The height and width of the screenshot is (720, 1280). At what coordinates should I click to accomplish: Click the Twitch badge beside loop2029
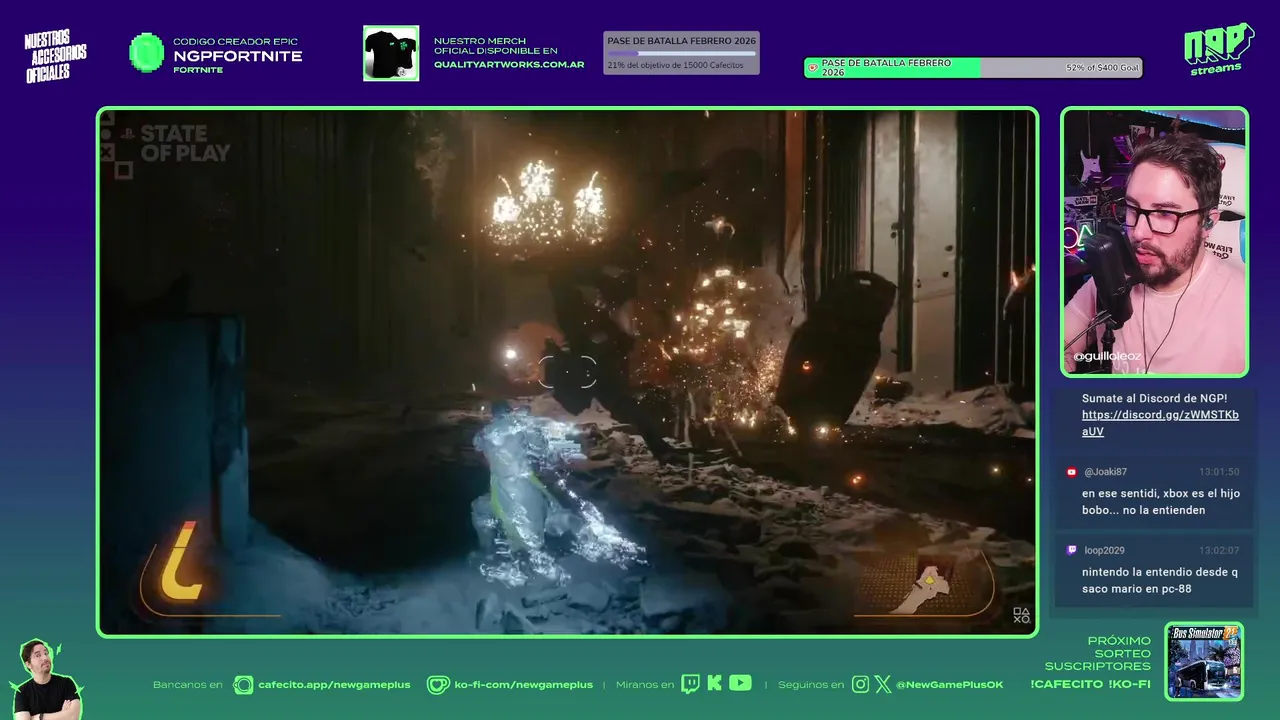[x=1072, y=550]
